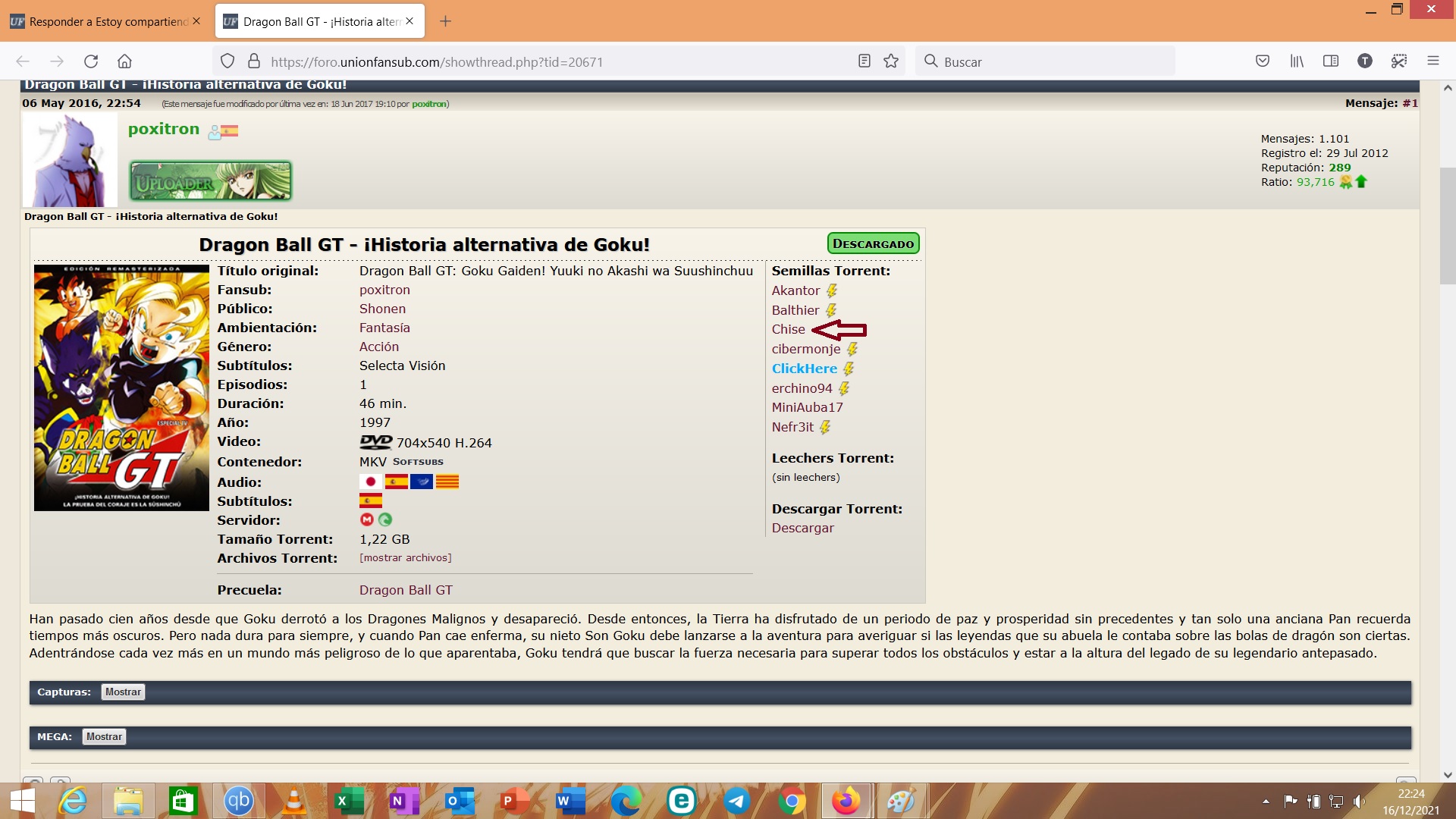Click the Catalan audio flag
1456x819 pixels.
(x=447, y=482)
